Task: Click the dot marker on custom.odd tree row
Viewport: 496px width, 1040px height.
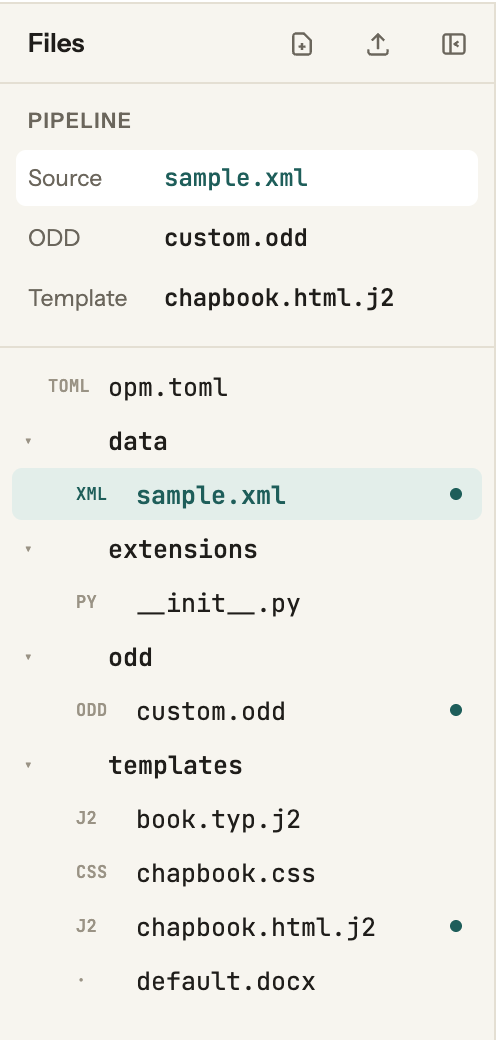Action: click(x=456, y=710)
